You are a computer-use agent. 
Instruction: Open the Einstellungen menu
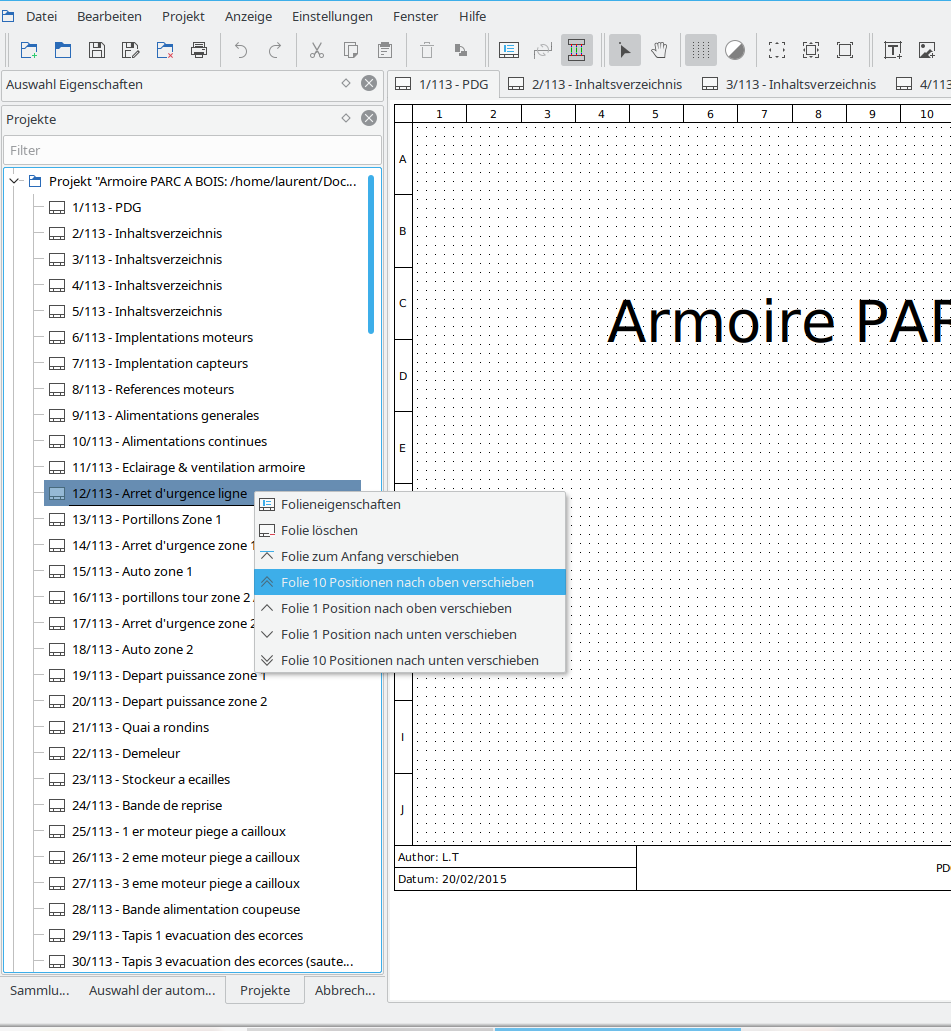click(332, 16)
